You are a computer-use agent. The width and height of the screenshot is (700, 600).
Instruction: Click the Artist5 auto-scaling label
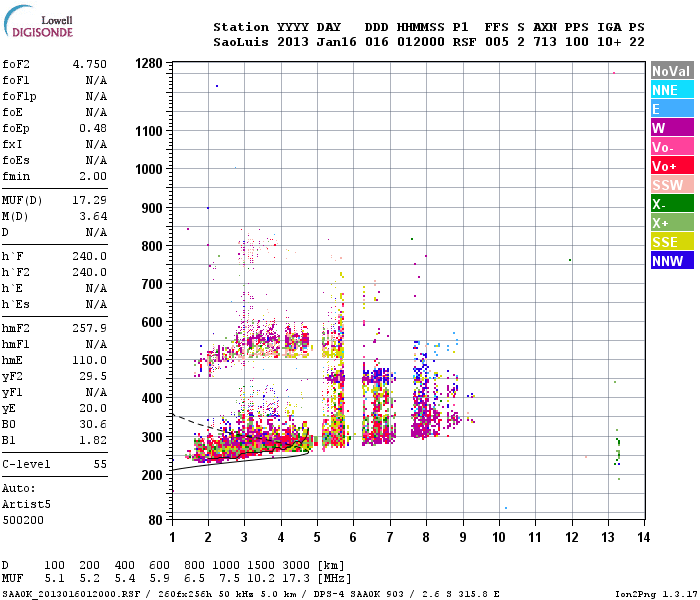pos(26,504)
